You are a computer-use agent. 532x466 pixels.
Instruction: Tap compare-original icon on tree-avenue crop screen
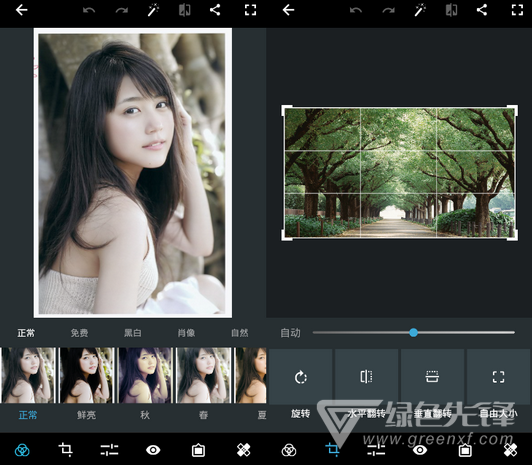[x=451, y=10]
